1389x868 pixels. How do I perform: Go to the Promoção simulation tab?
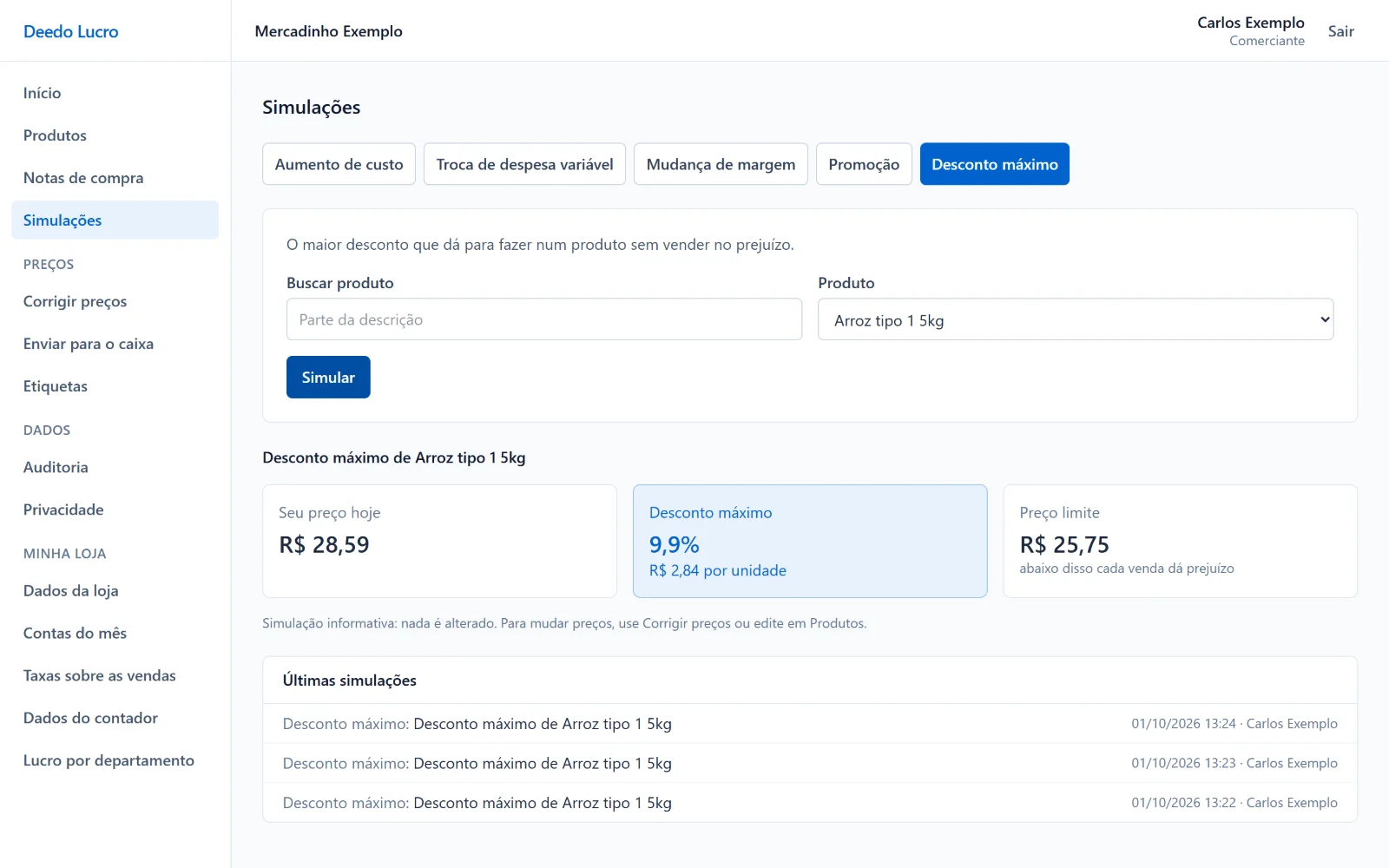coord(864,164)
